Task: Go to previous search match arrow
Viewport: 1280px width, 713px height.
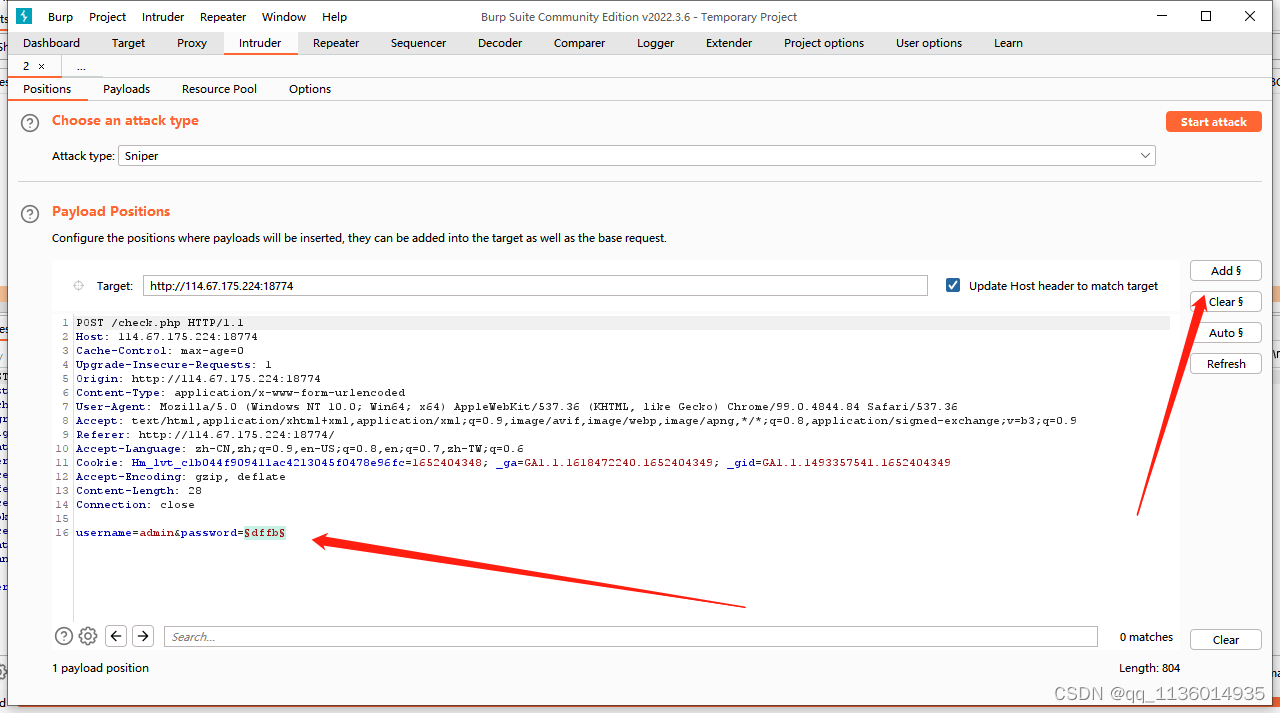Action: [116, 636]
